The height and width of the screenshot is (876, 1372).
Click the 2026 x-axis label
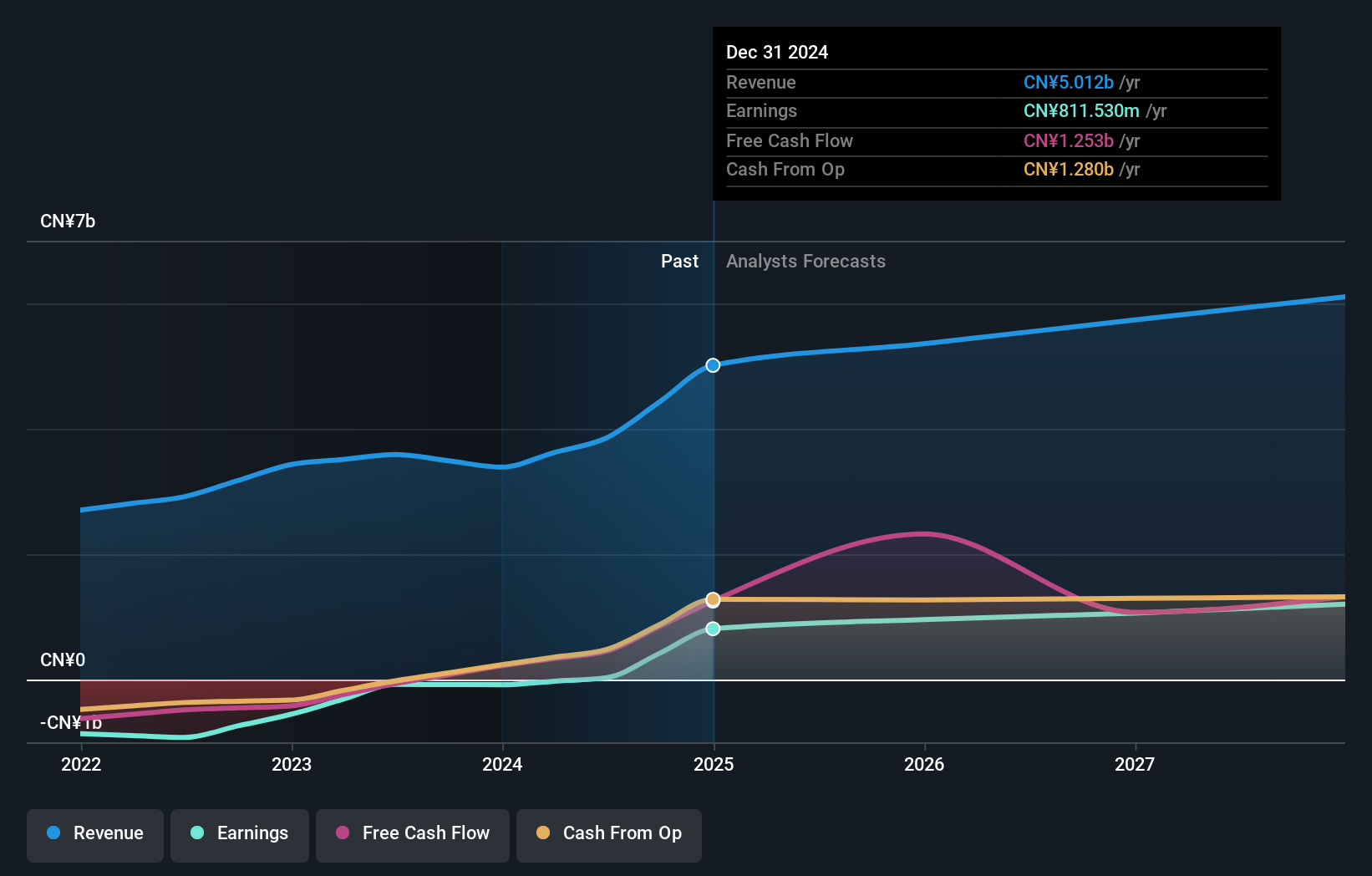click(924, 764)
